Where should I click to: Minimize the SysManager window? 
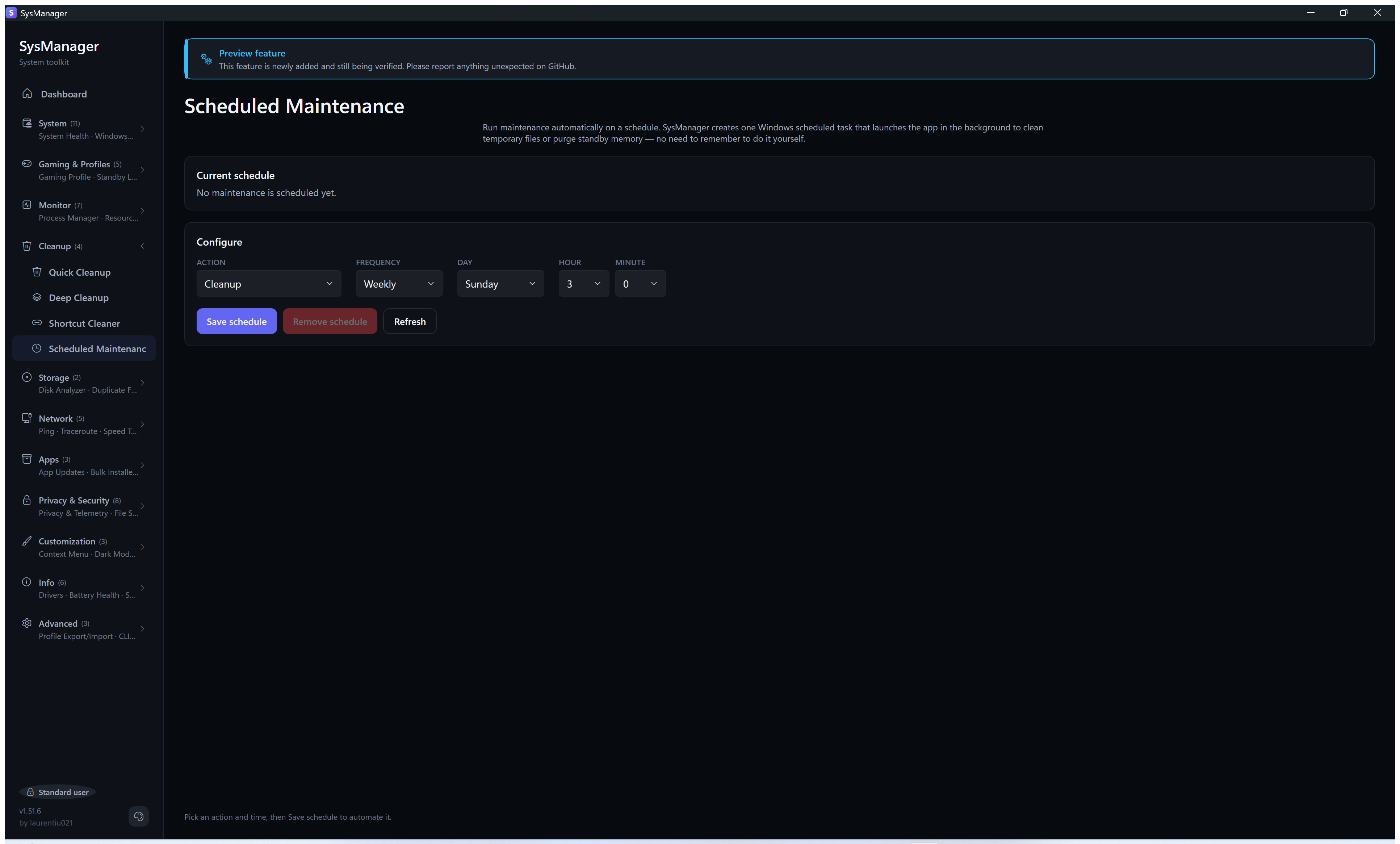pos(1311,13)
